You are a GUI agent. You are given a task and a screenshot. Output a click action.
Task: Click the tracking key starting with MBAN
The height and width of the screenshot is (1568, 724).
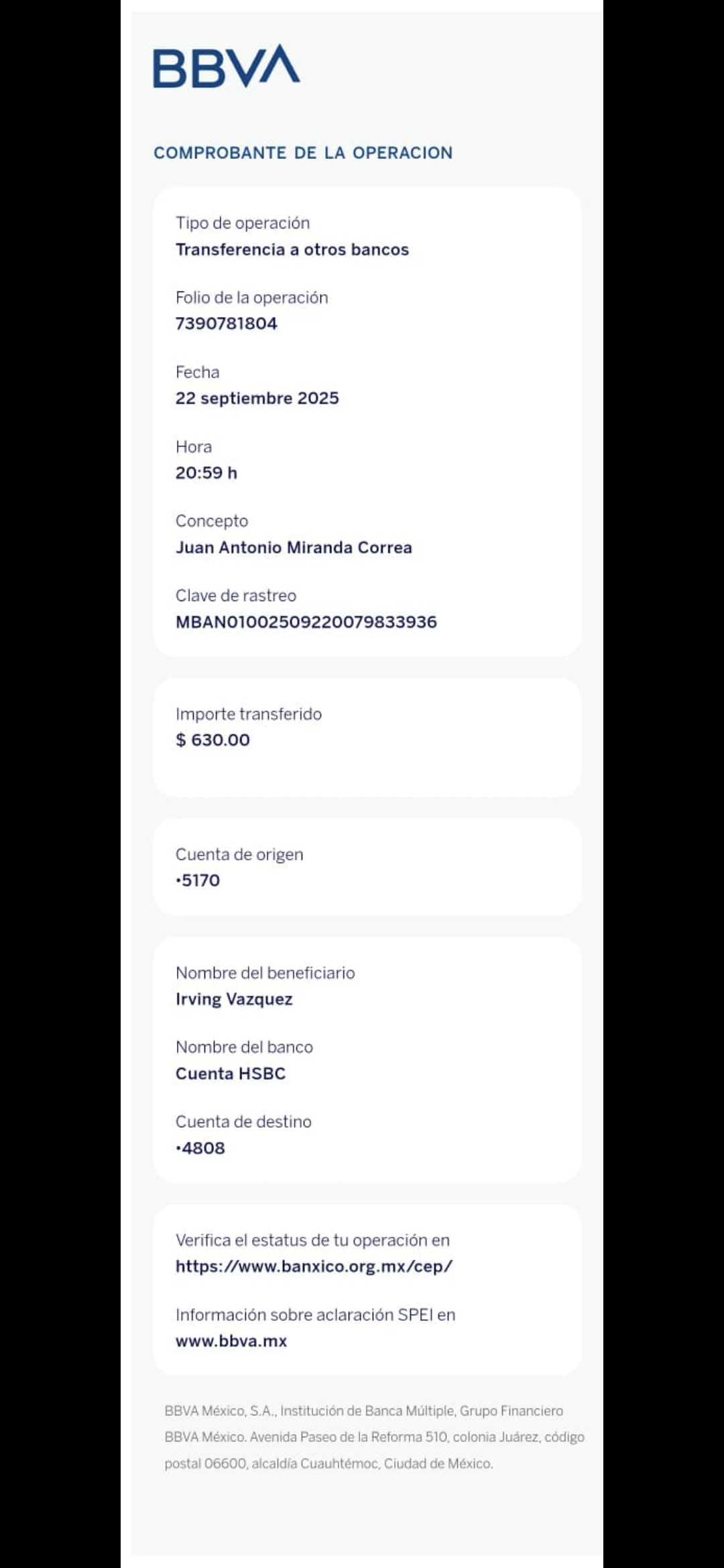[x=306, y=622]
